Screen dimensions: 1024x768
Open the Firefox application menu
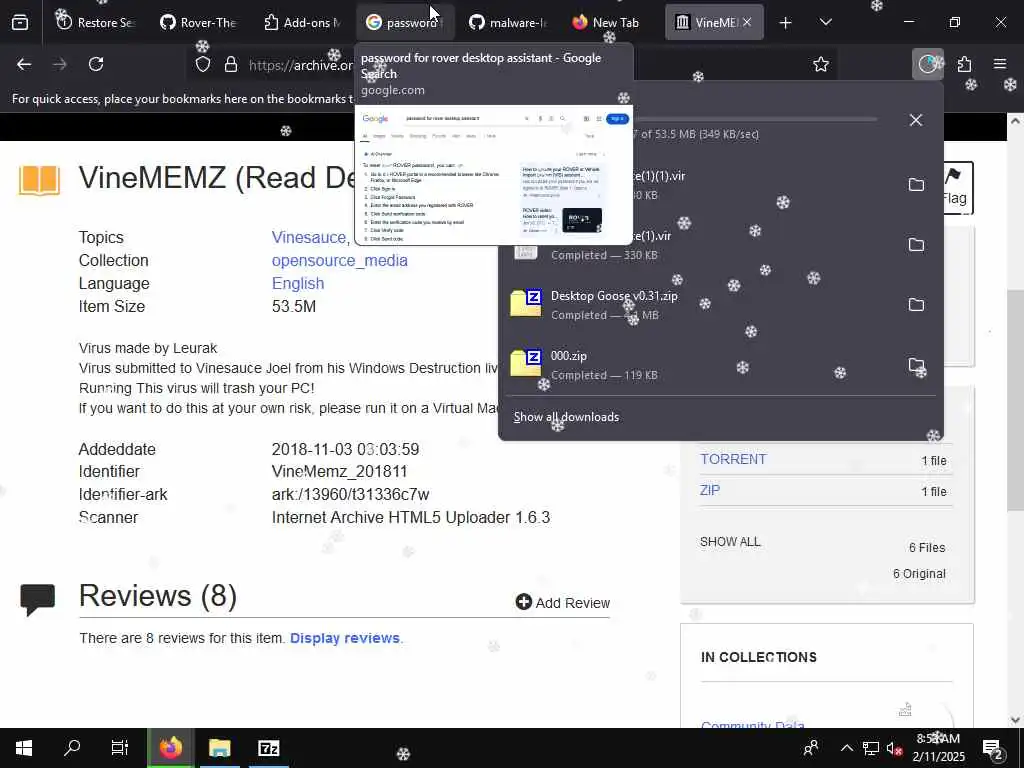[x=1000, y=64]
